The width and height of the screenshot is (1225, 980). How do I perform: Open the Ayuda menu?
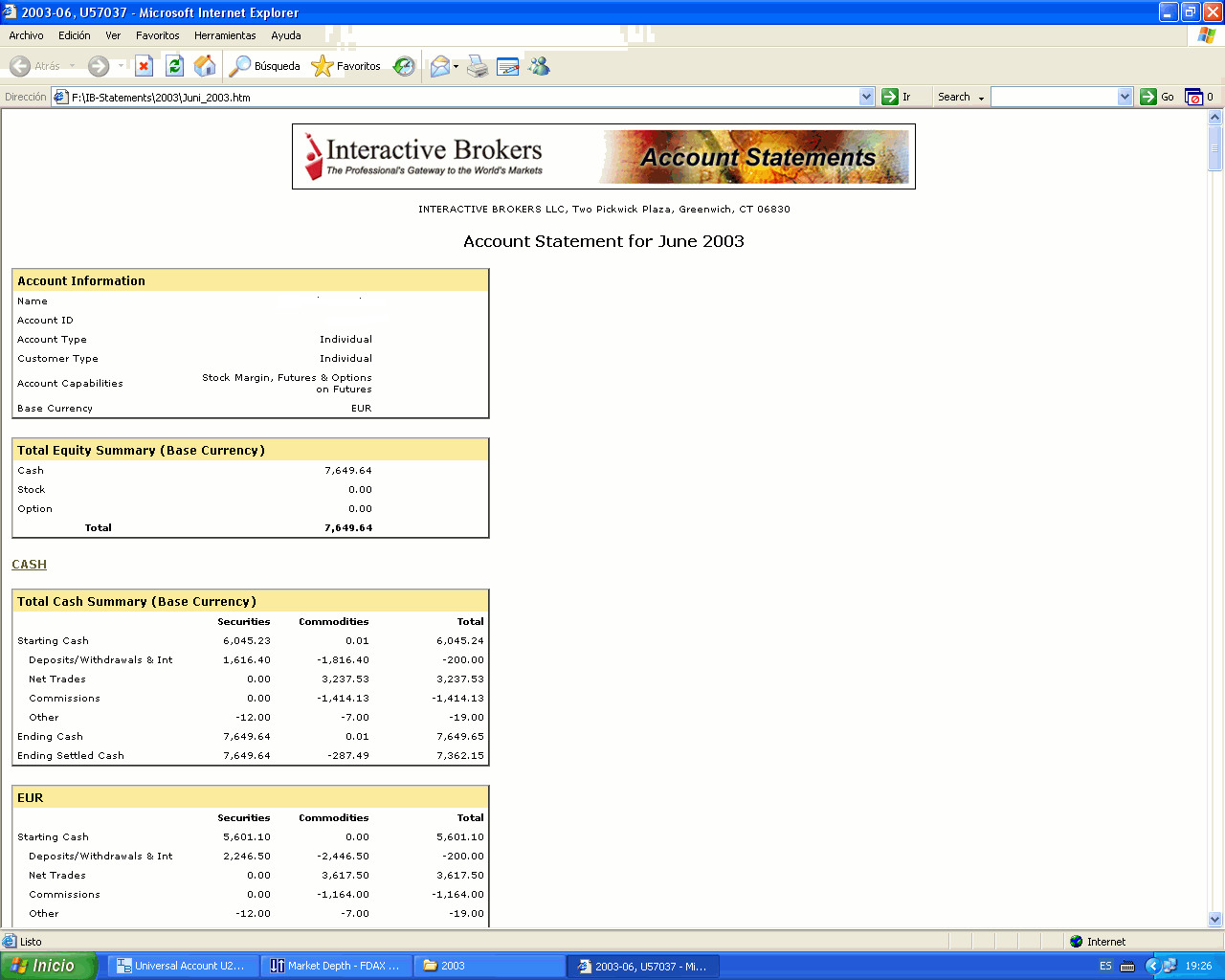(x=286, y=35)
